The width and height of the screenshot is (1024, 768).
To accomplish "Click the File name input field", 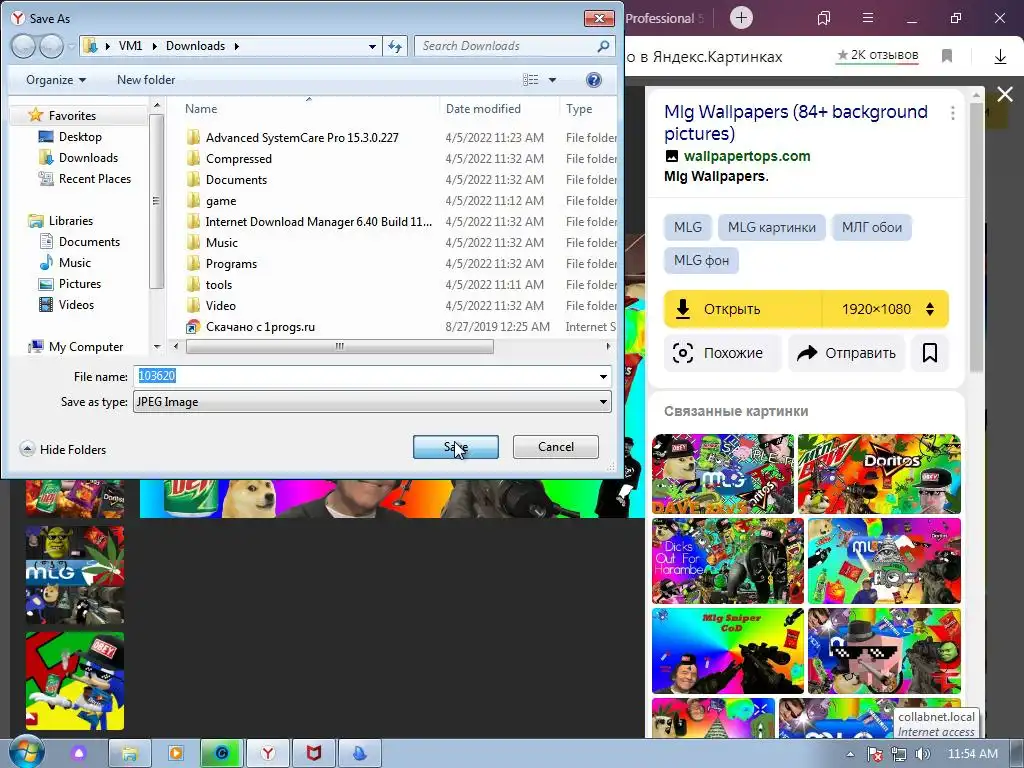I will [366, 376].
